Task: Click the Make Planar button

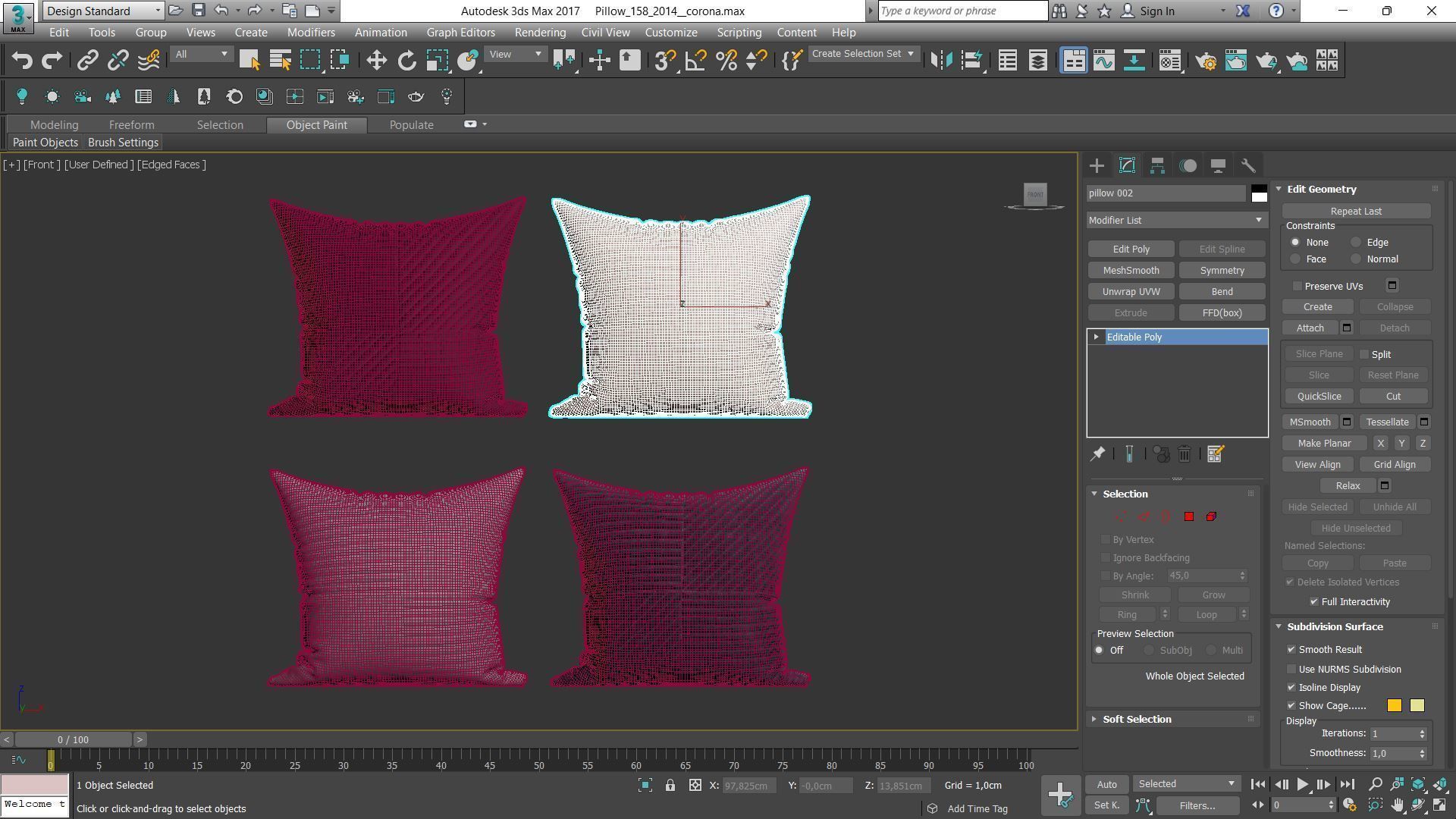Action: pos(1324,443)
